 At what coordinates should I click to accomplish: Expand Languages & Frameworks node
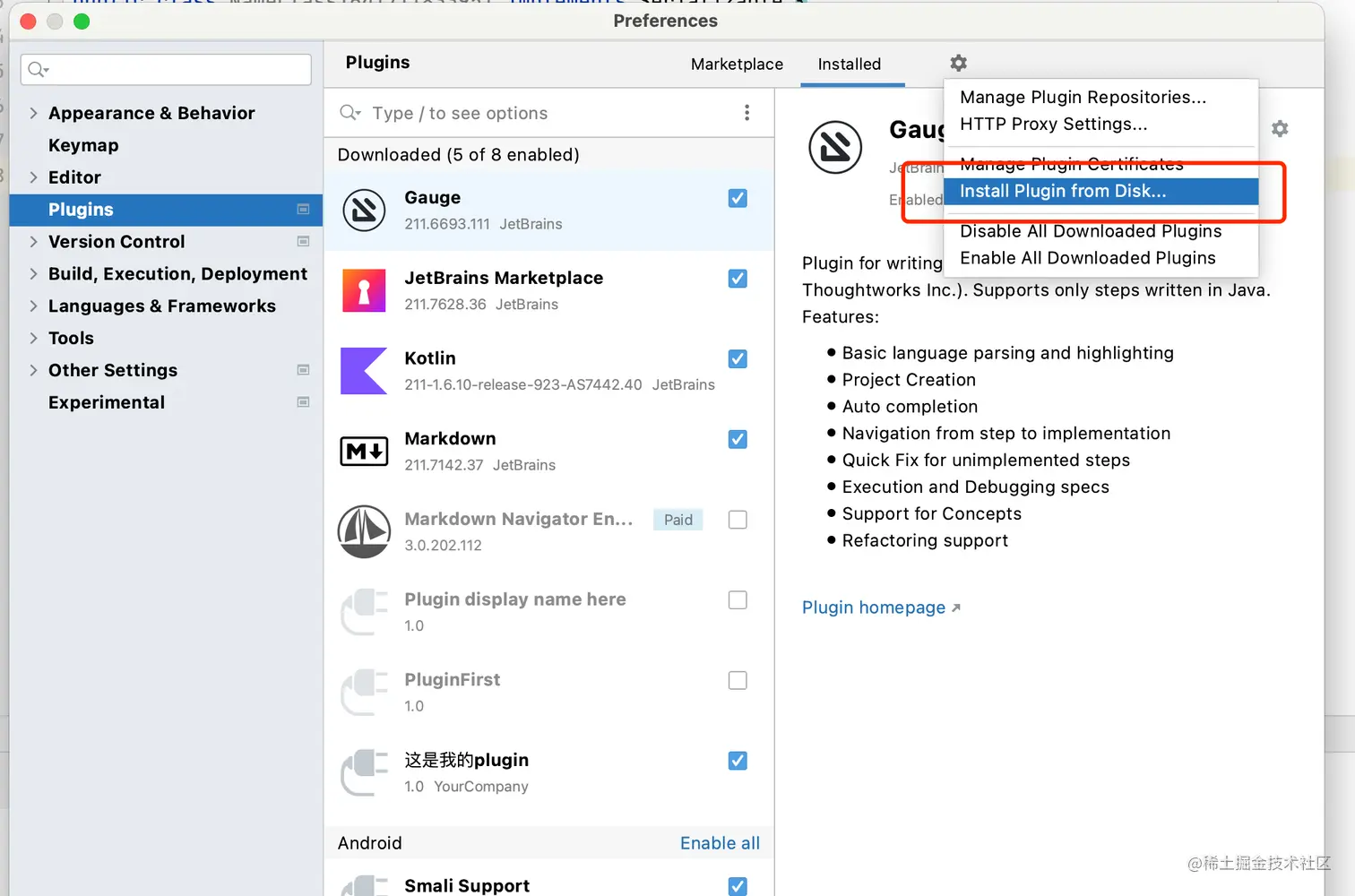point(33,306)
